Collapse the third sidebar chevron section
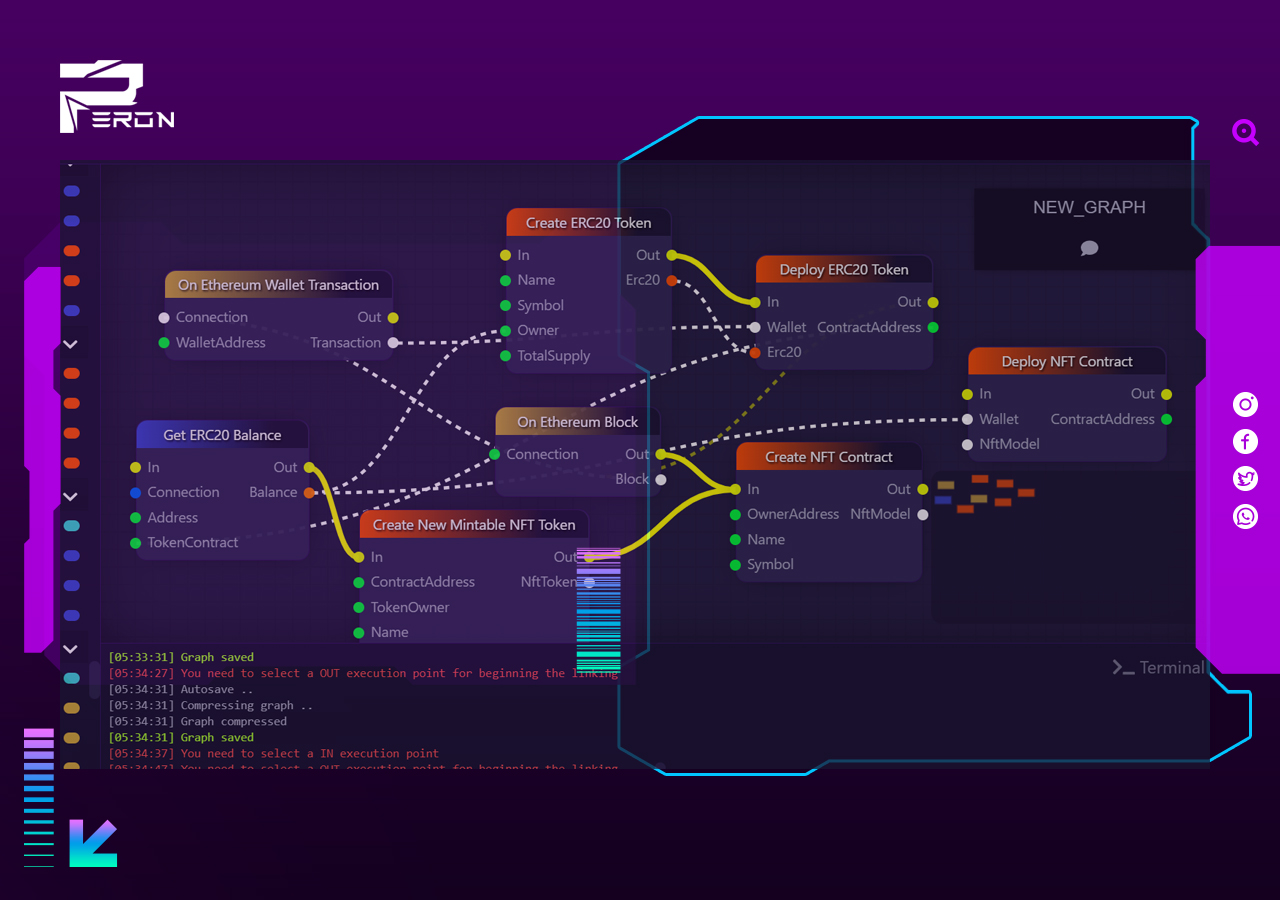This screenshot has height=900, width=1280. pos(71,650)
